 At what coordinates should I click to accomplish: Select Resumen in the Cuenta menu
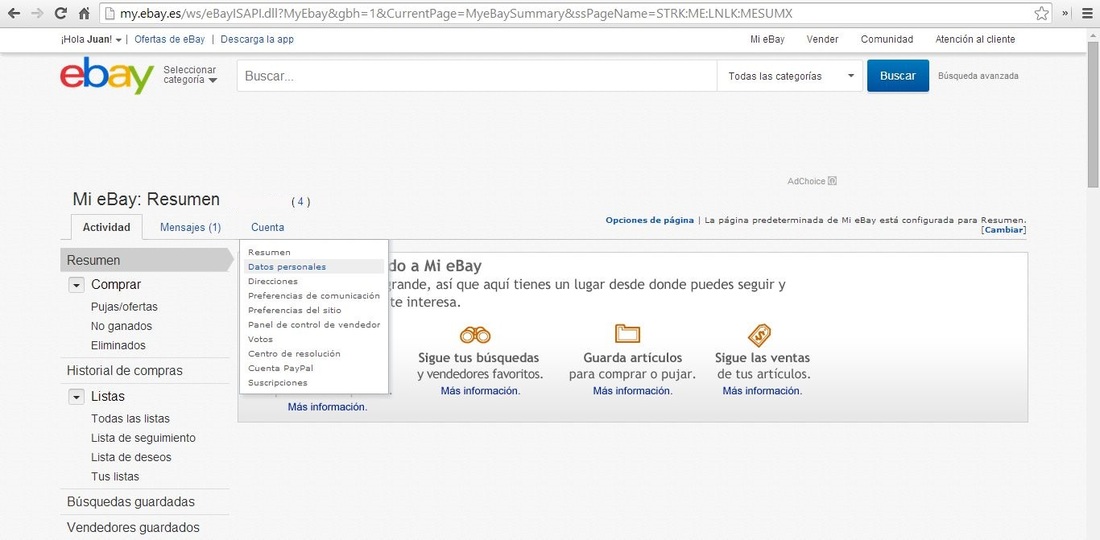(x=269, y=252)
